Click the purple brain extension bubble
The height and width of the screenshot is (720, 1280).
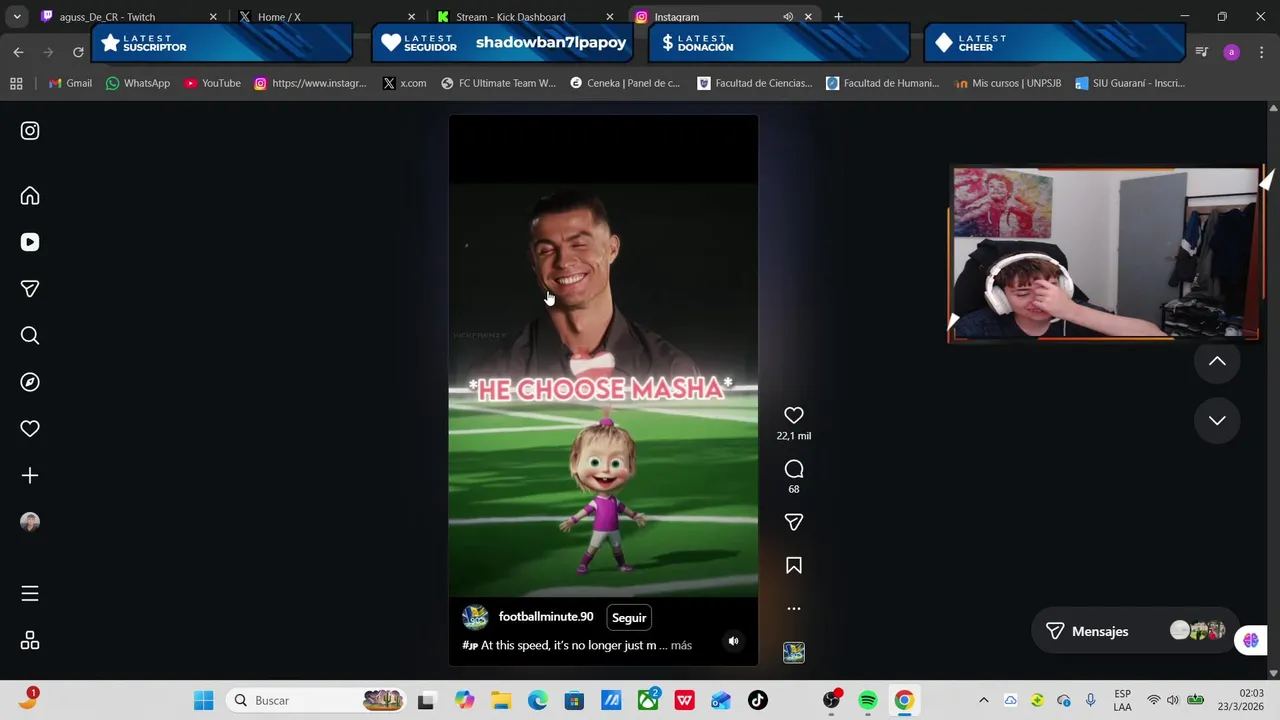[1251, 640]
